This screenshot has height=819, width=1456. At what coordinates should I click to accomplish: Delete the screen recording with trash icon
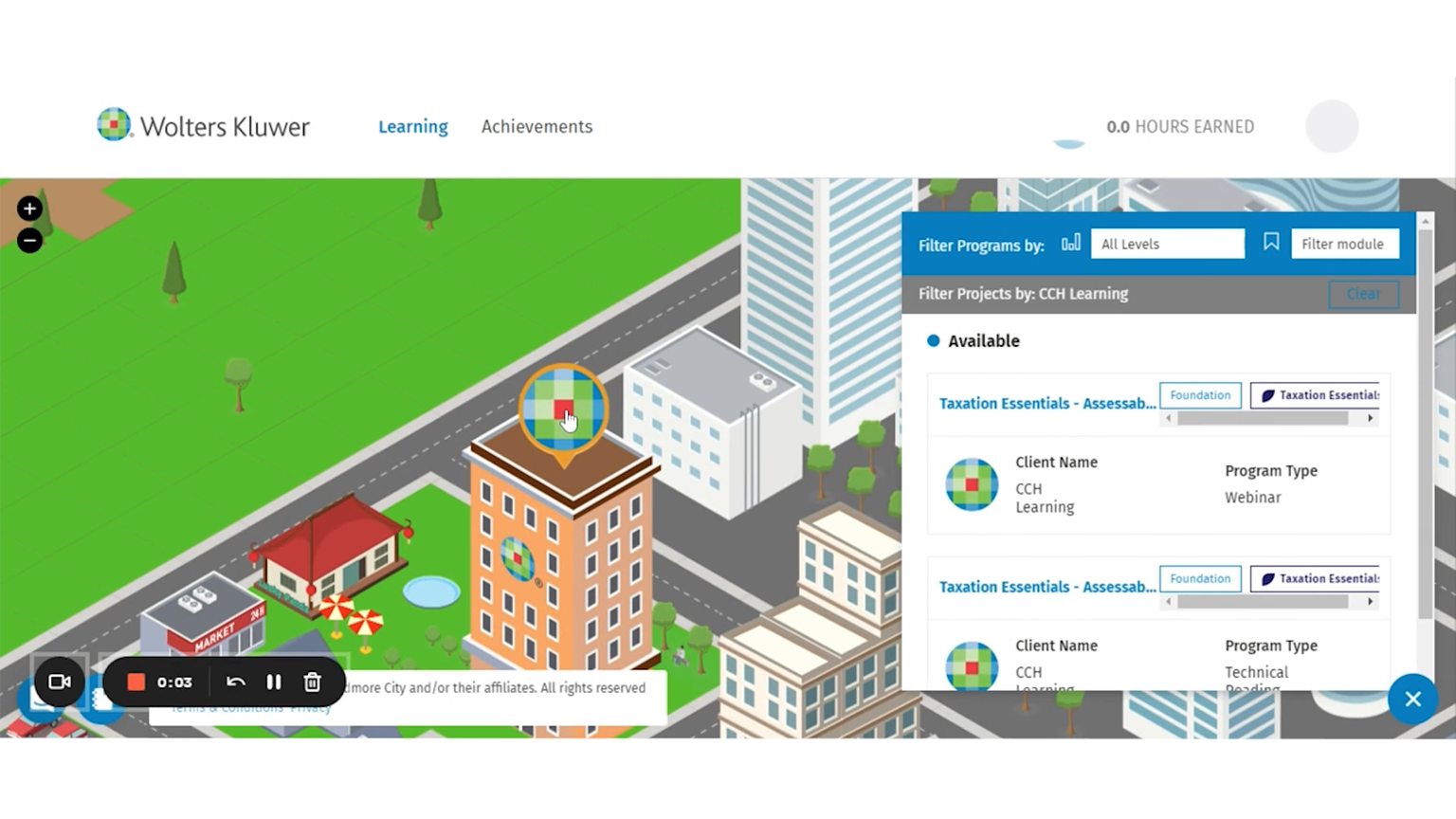coord(312,682)
